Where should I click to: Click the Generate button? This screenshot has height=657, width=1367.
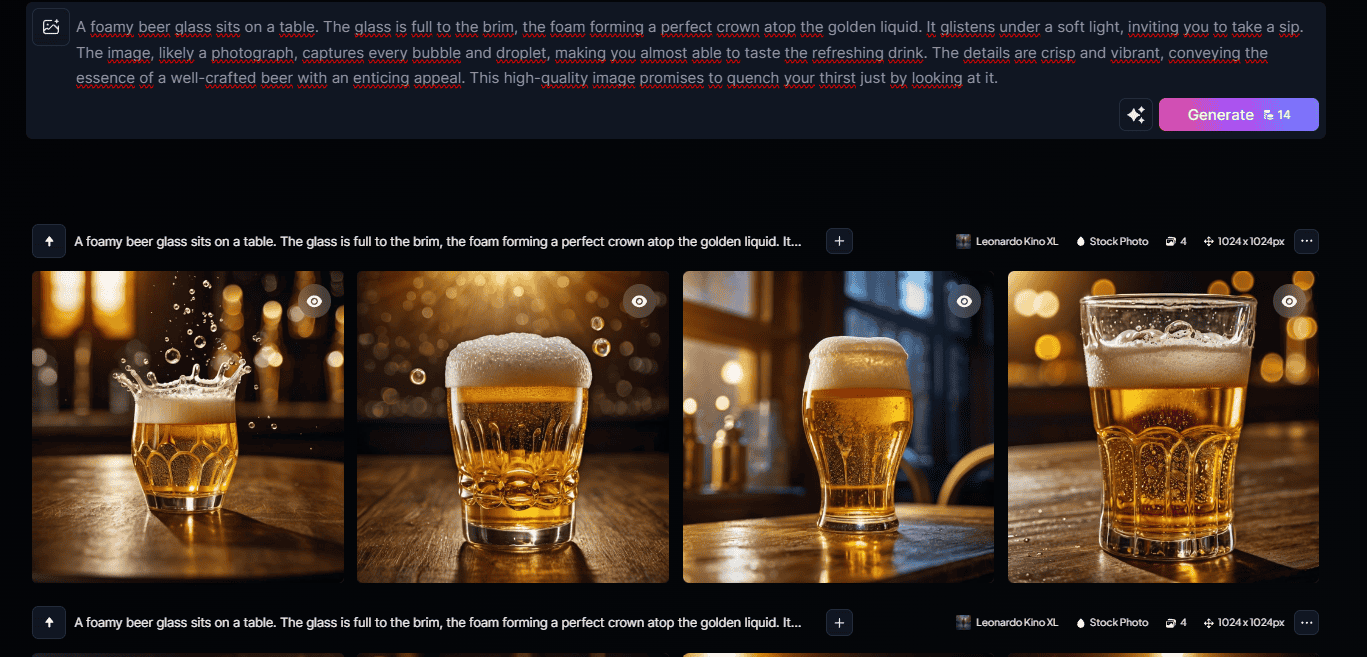1239,115
